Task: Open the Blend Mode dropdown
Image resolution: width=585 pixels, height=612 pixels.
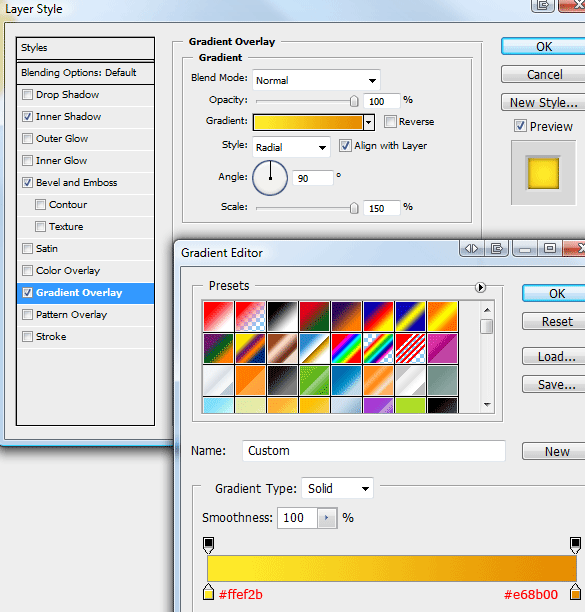Action: [x=316, y=80]
